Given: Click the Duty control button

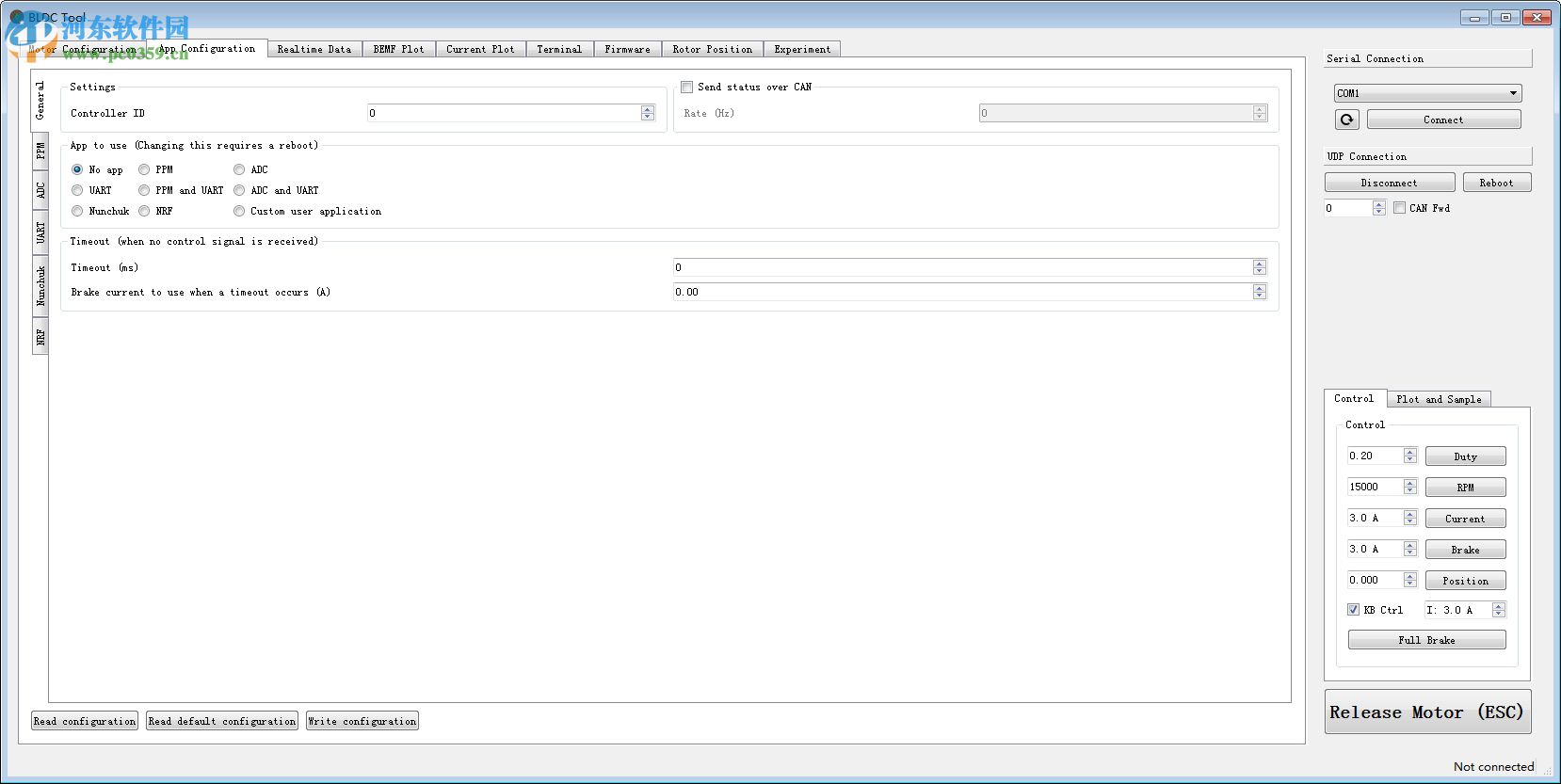Looking at the screenshot, I should pos(1465,456).
